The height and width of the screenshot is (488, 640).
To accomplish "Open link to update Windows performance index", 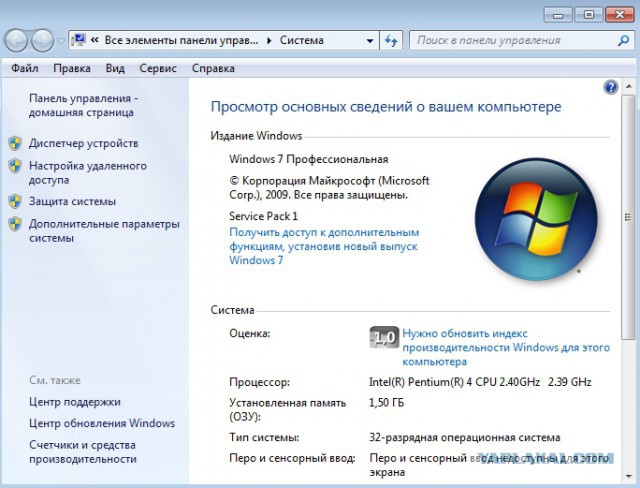I will coord(506,347).
